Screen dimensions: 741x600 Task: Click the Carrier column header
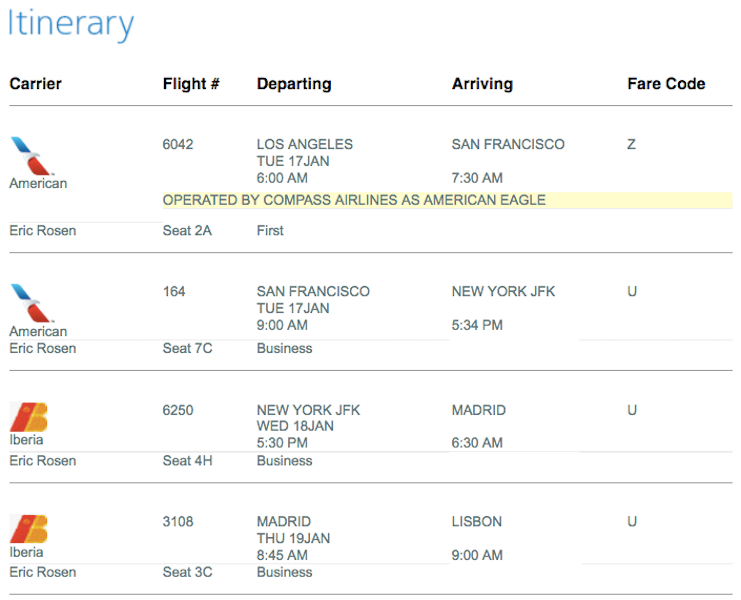[x=38, y=84]
